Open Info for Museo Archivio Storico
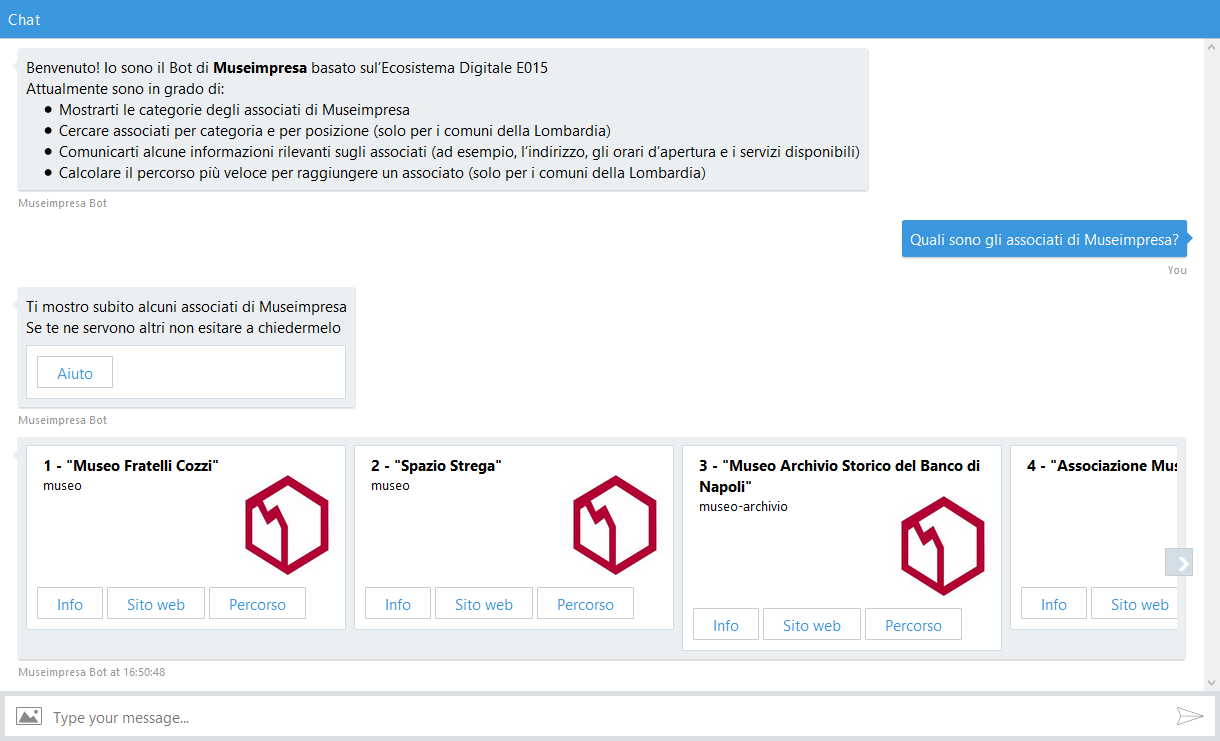This screenshot has width=1220, height=741. click(726, 625)
